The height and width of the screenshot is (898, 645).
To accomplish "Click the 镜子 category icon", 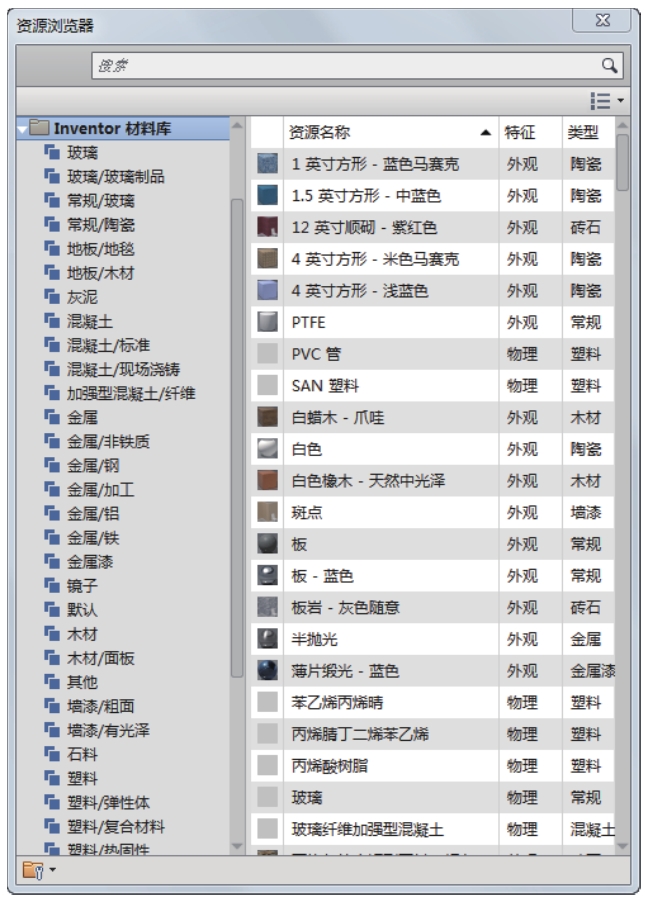I will (52, 586).
